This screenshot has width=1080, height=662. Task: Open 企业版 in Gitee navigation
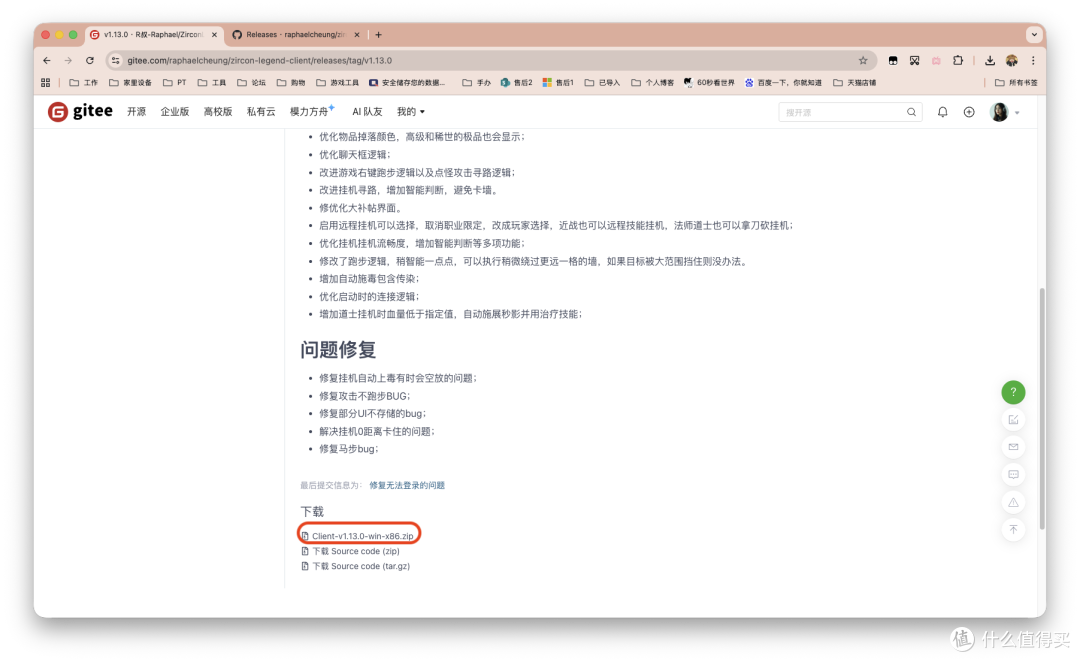(175, 112)
